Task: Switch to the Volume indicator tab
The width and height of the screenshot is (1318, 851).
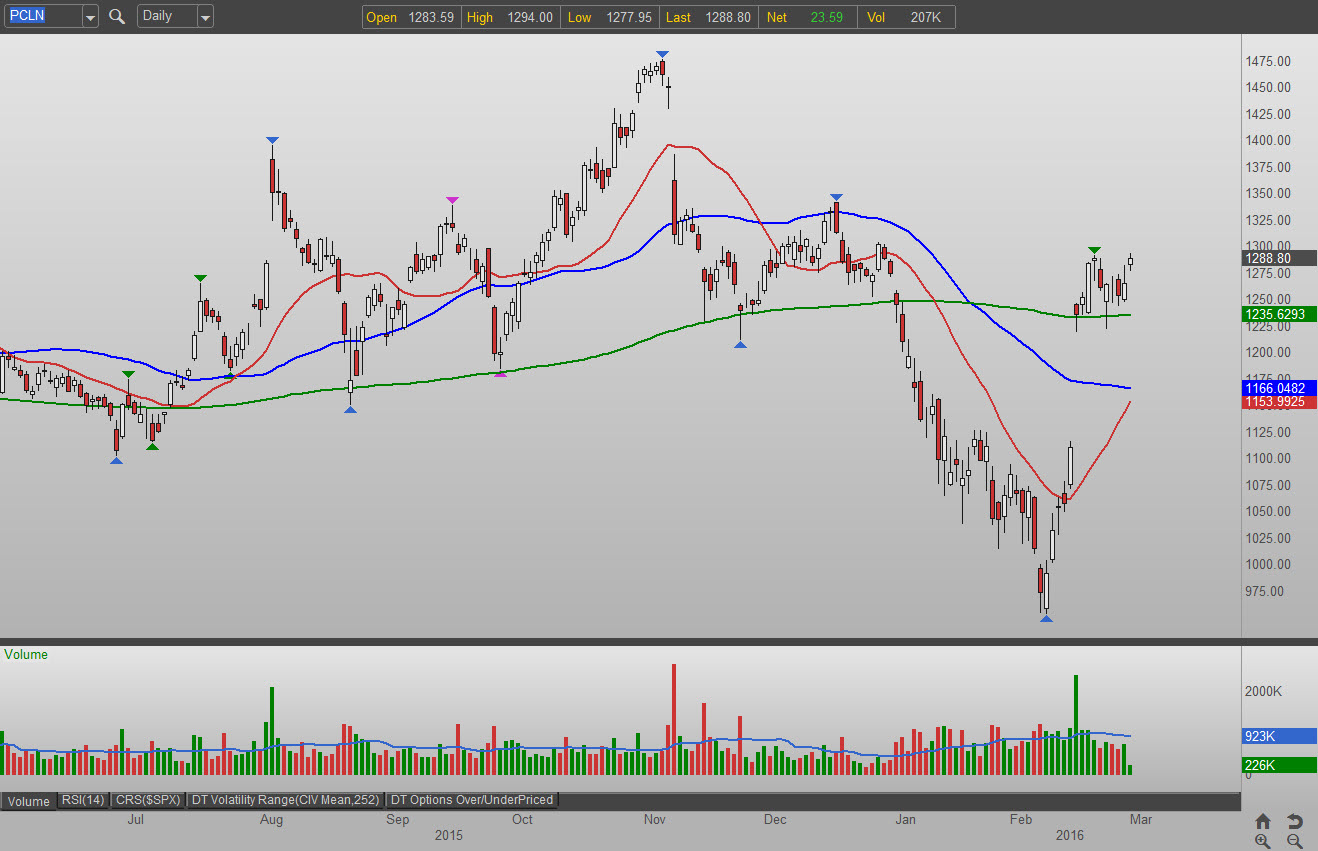Action: click(x=29, y=800)
